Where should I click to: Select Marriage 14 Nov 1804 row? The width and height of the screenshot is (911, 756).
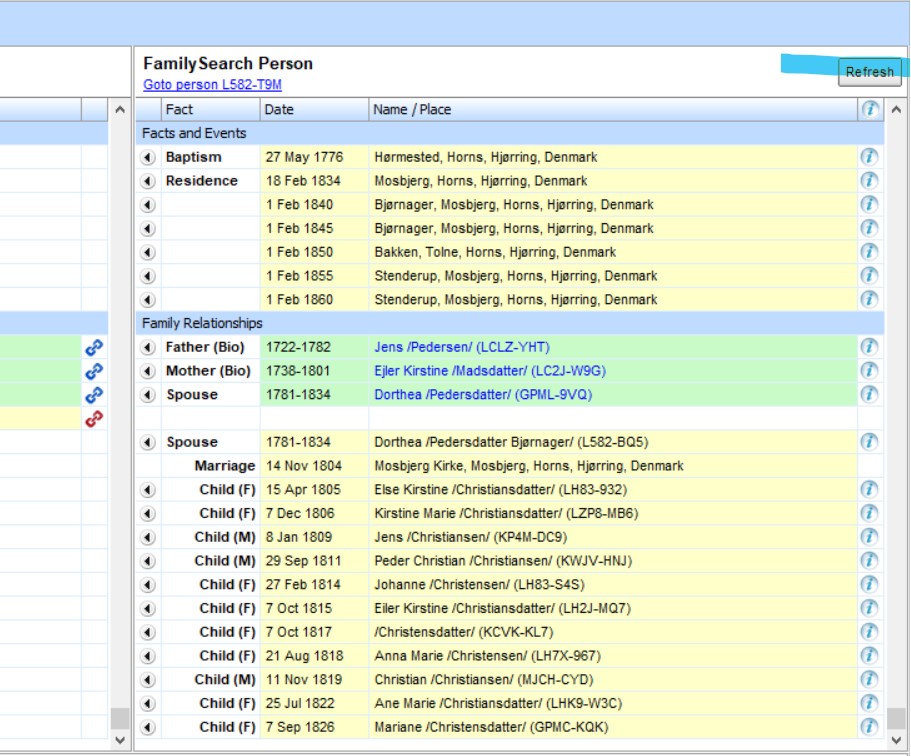coord(510,466)
